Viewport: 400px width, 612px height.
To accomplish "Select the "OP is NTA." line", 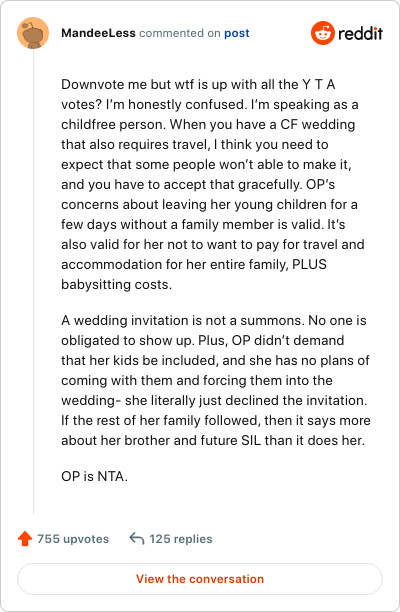I will [94, 476].
